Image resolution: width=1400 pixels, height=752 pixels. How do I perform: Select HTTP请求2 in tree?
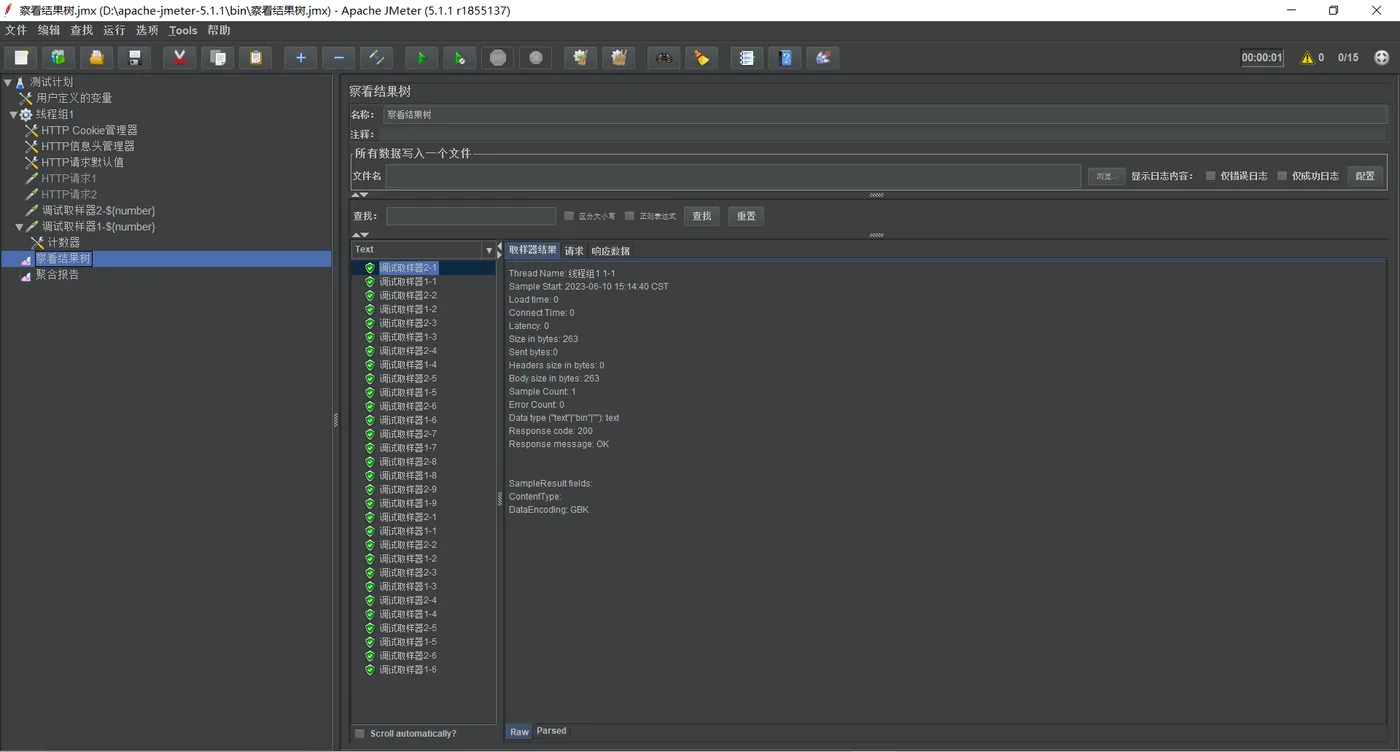tap(69, 194)
